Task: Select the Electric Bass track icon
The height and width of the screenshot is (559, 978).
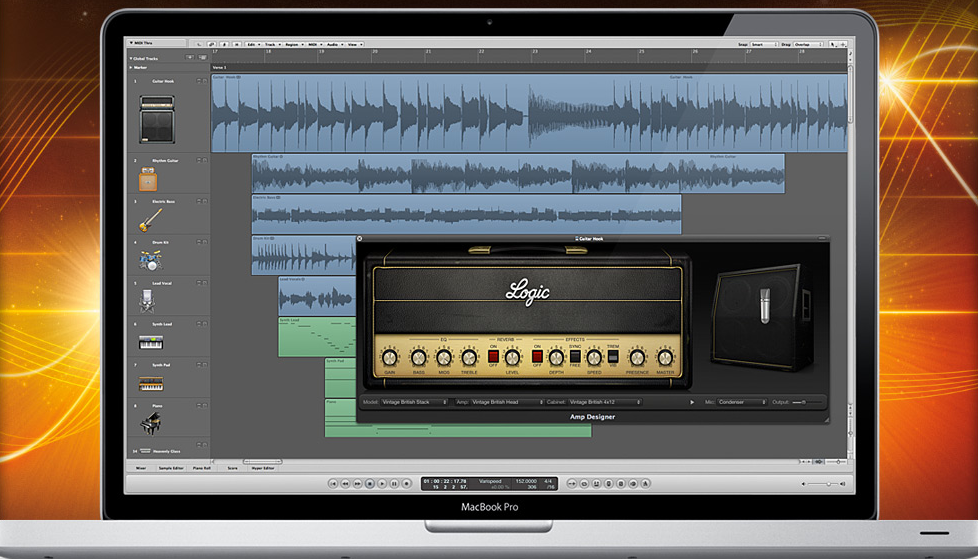Action: click(150, 220)
